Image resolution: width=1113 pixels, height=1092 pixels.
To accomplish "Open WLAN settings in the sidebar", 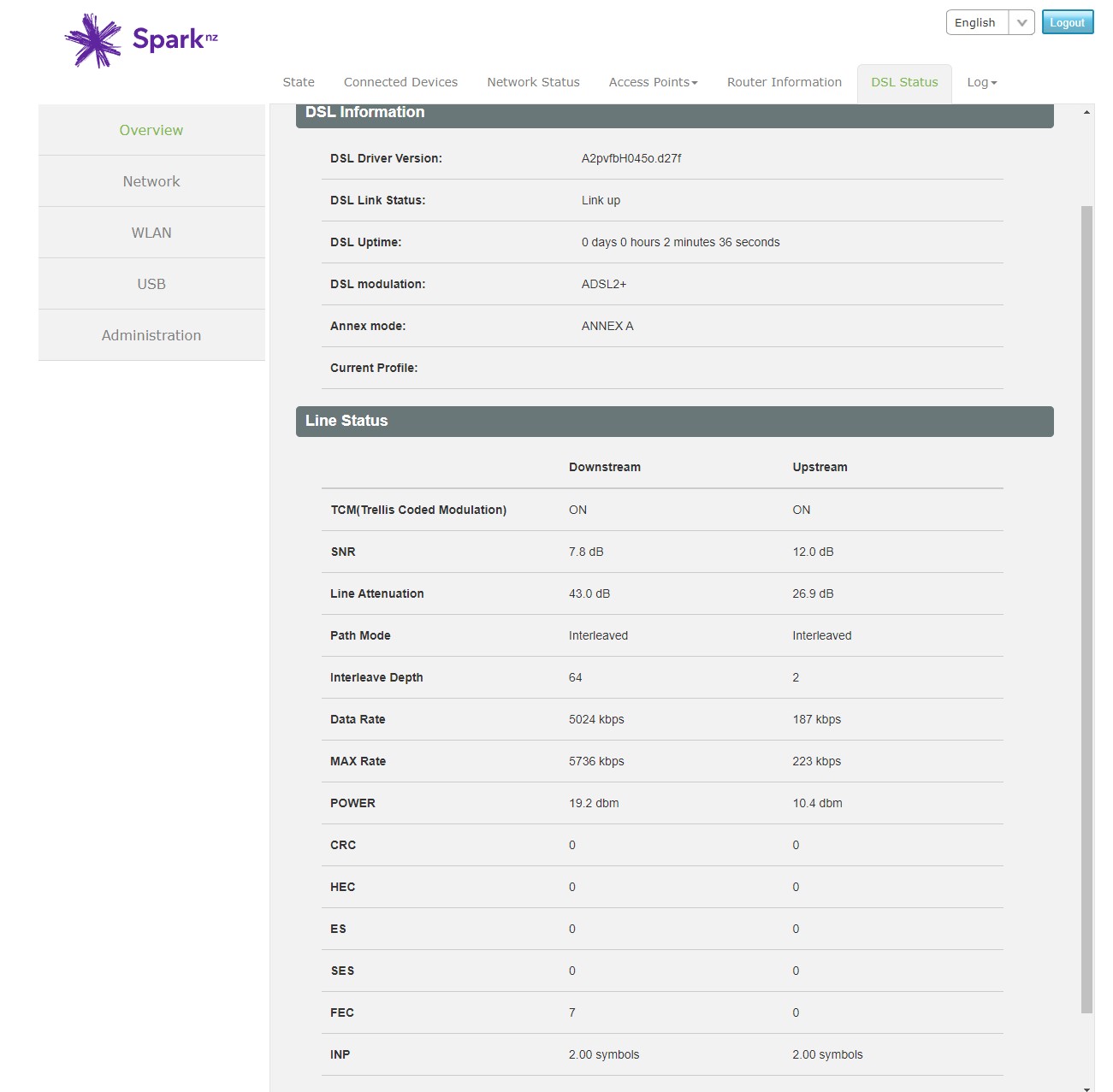I will pyautogui.click(x=151, y=233).
